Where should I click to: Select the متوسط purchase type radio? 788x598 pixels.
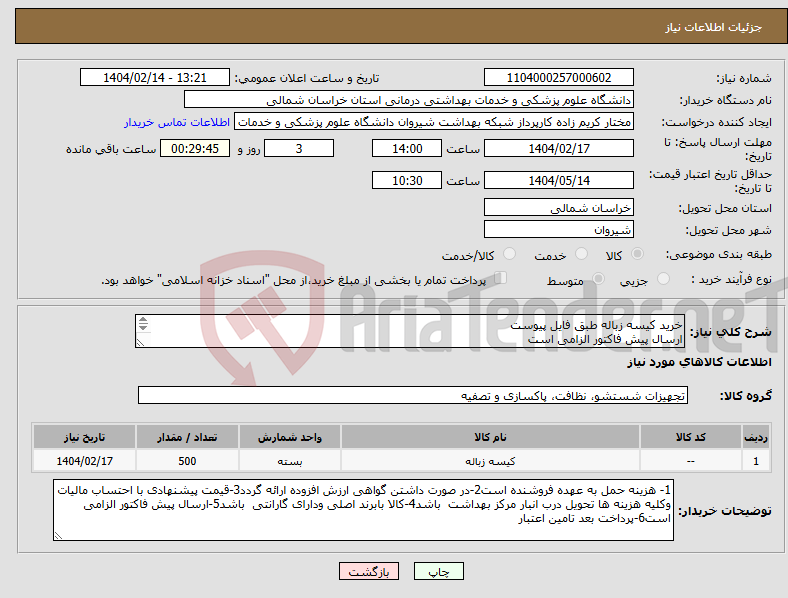click(x=598, y=278)
